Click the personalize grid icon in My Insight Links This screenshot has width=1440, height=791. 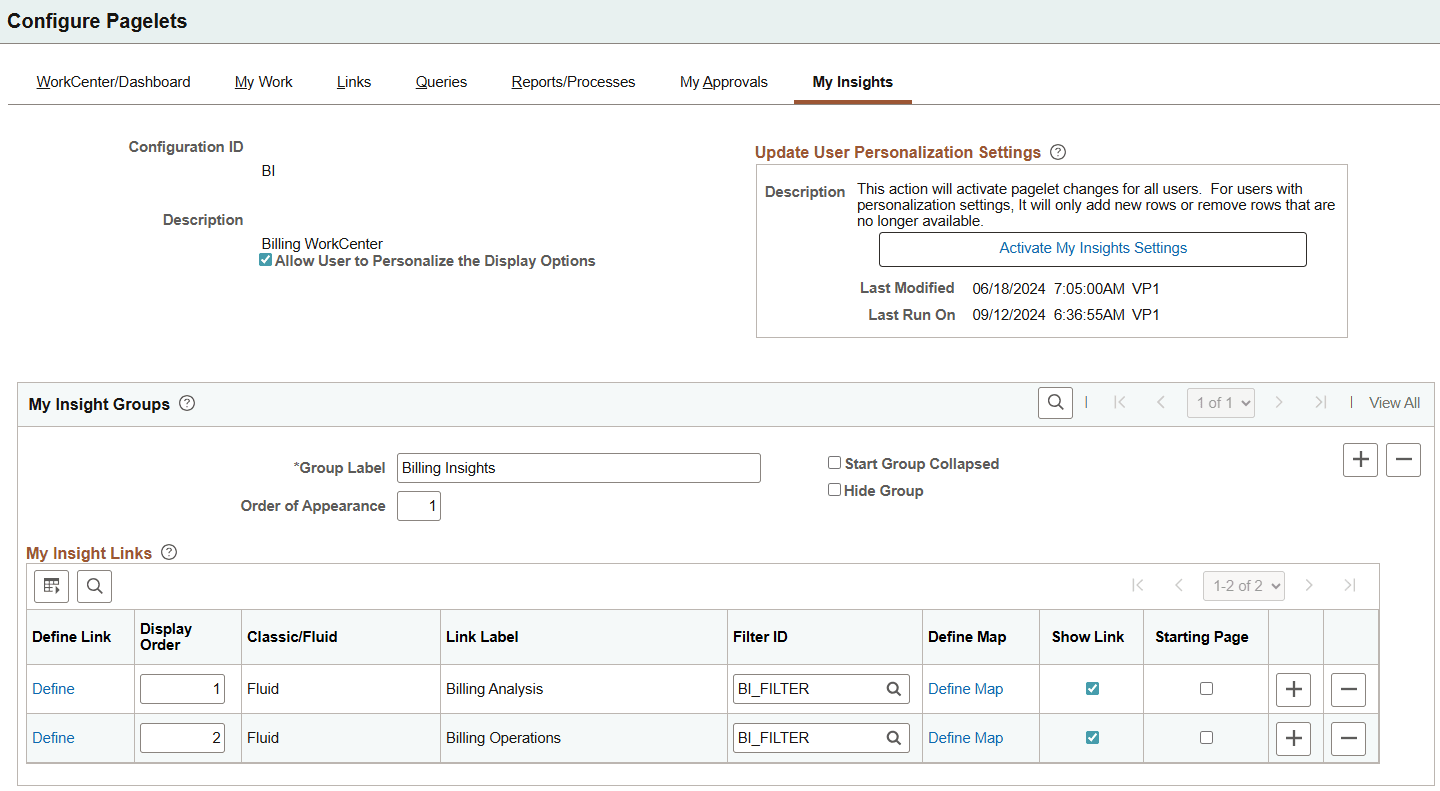[x=51, y=586]
